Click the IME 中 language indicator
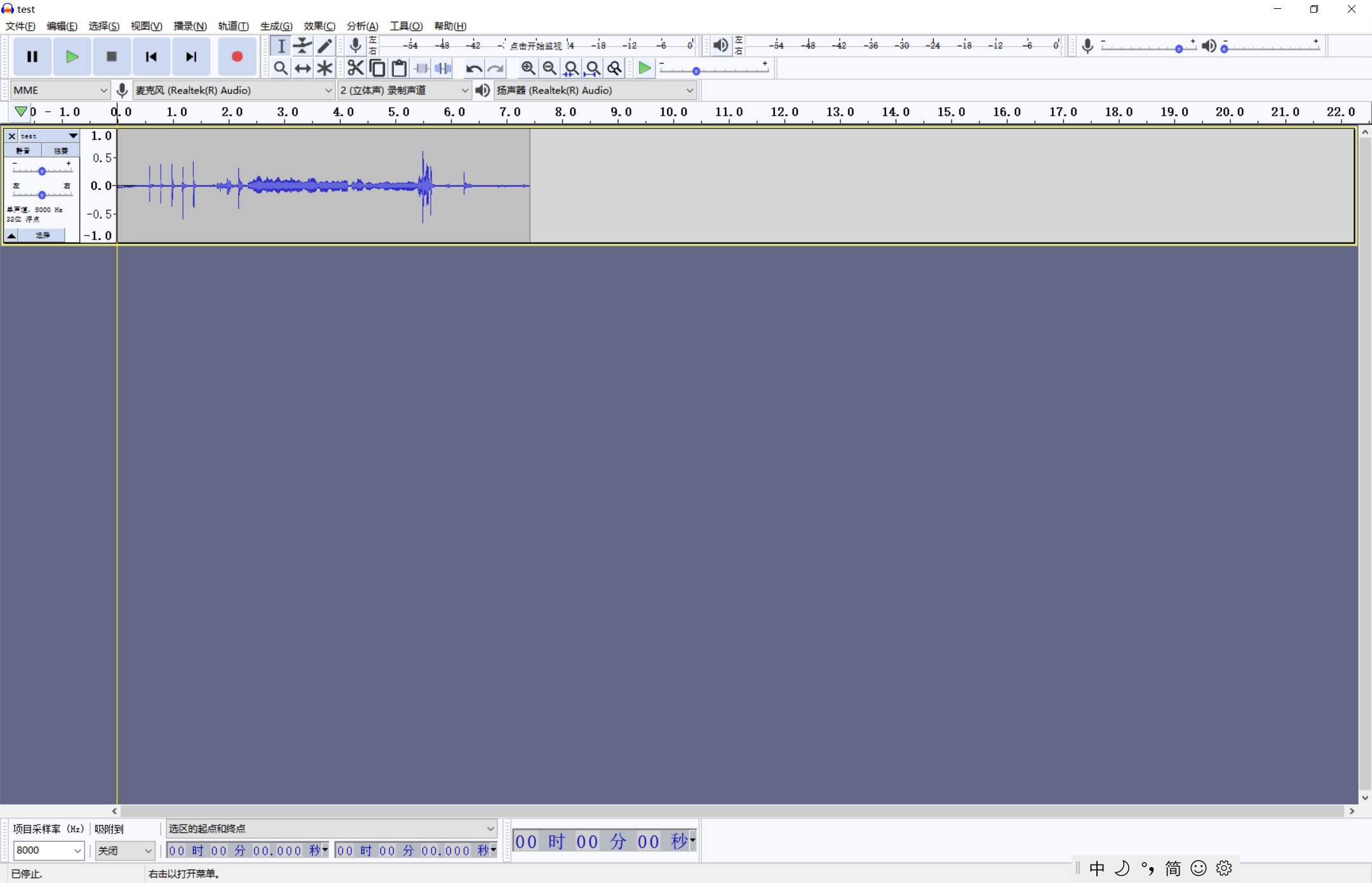Image resolution: width=1372 pixels, height=883 pixels. click(x=1097, y=868)
